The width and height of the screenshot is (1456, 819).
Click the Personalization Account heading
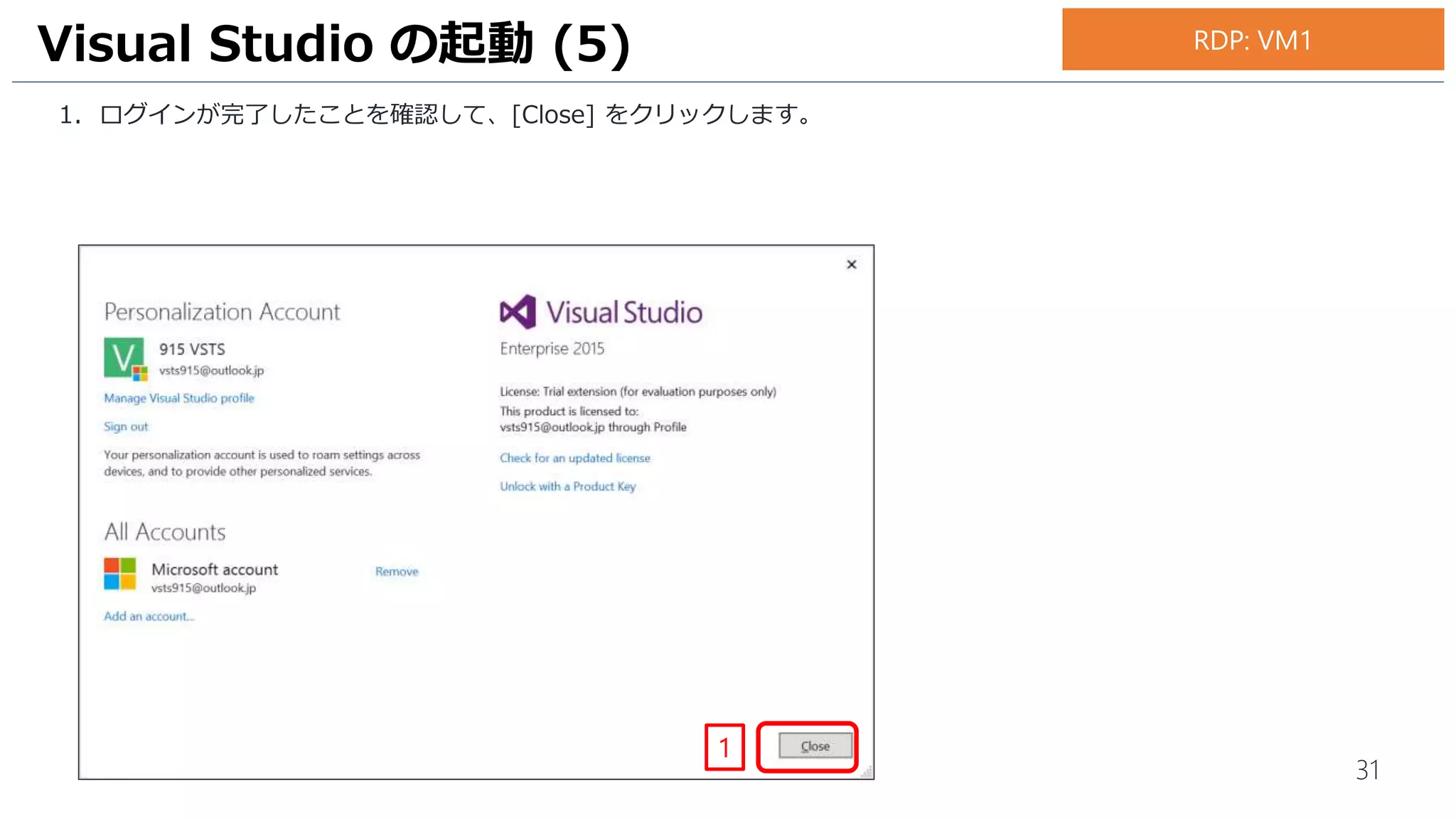(x=222, y=312)
